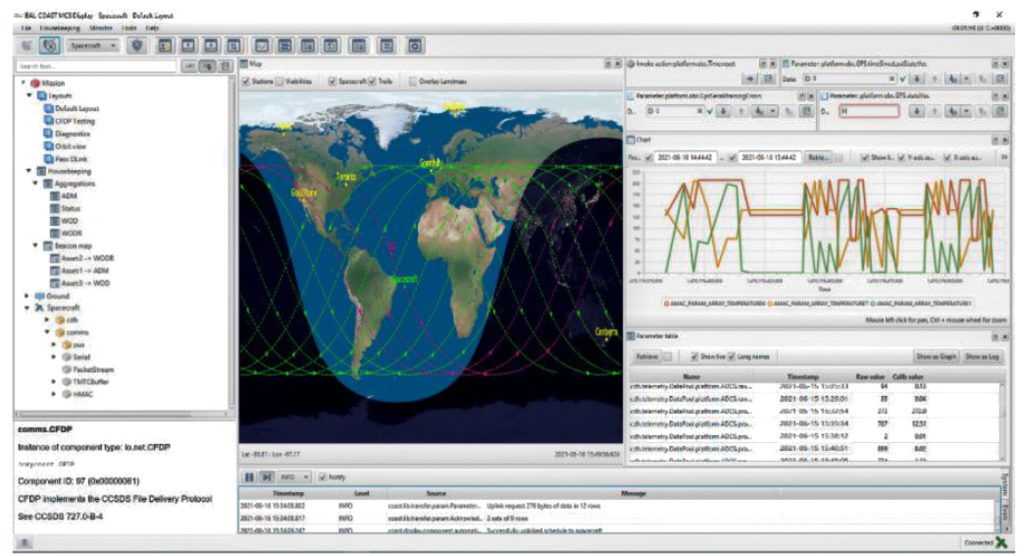Toggle the Overlay Landmass checkbox
1024x556 pixels.
pos(411,81)
